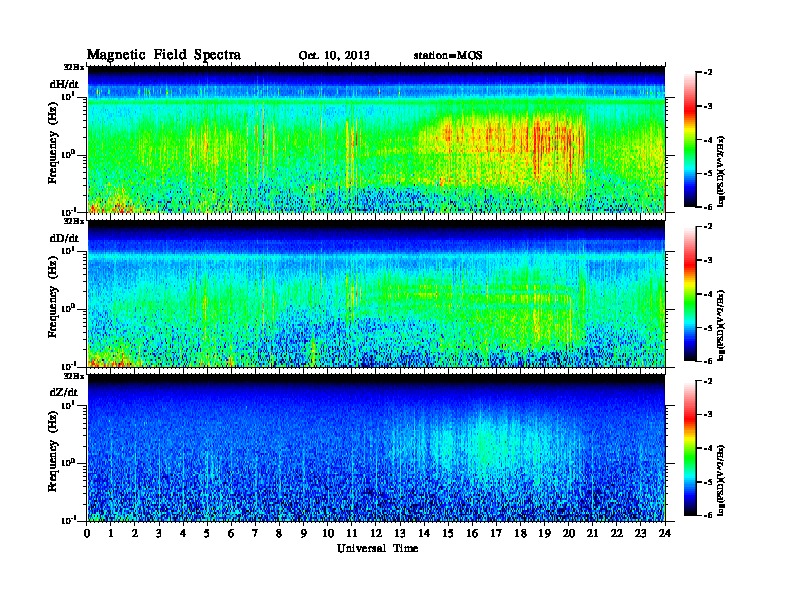792x612 pixels.
Task: Click the '15' tick label on the time axis
Action: [x=448, y=534]
